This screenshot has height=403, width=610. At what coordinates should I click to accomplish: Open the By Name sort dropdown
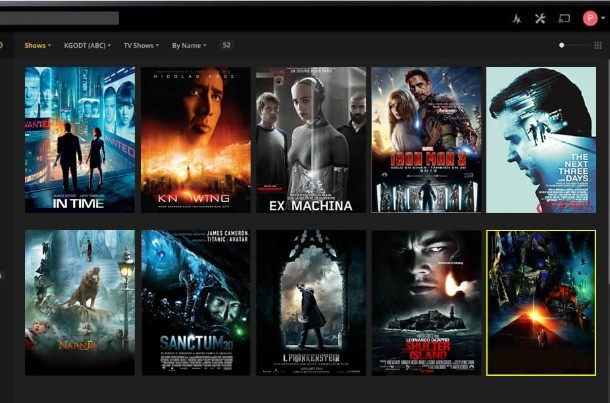click(189, 46)
